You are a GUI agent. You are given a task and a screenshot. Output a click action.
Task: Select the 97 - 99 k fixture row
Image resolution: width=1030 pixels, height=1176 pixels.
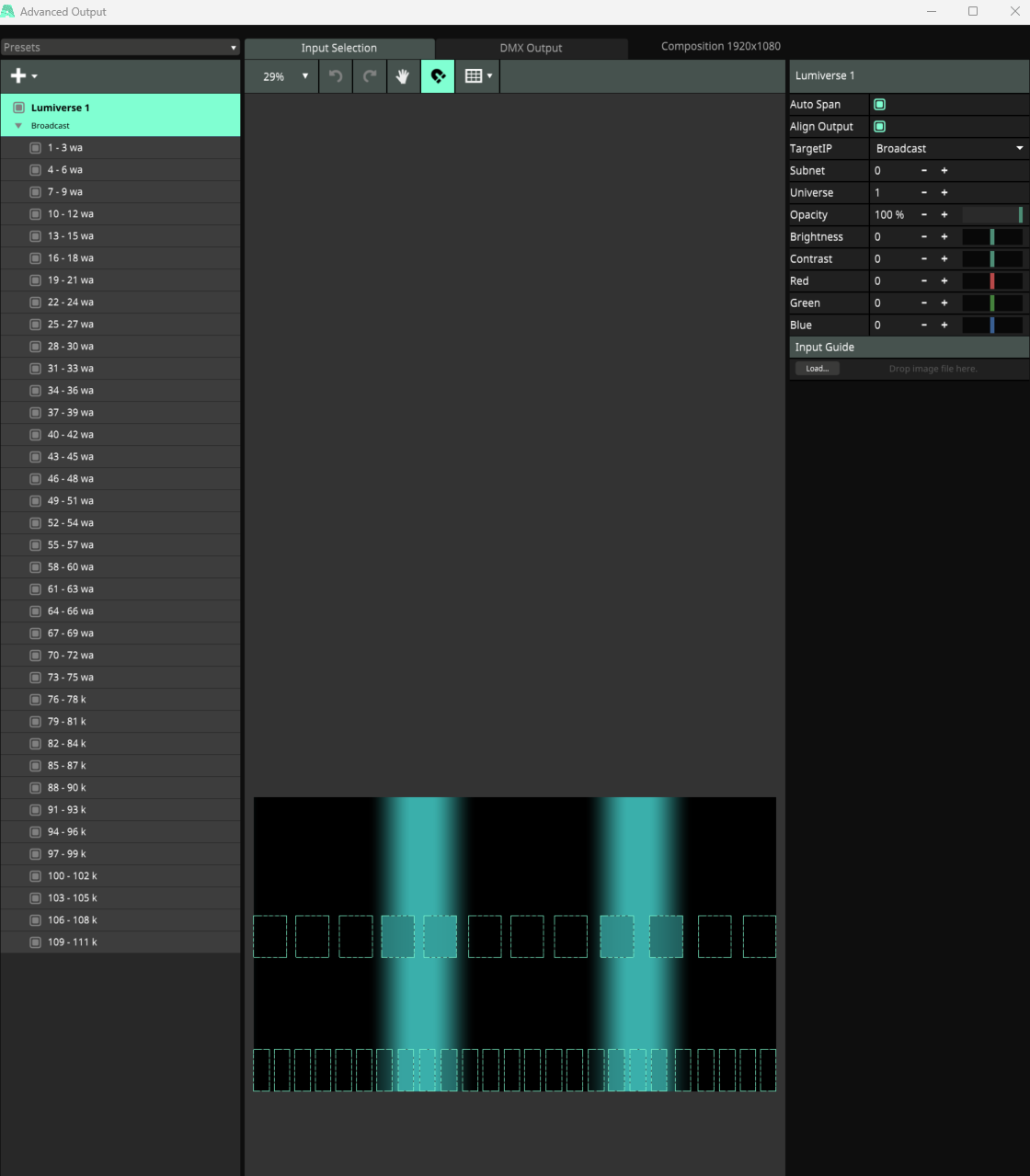120,854
